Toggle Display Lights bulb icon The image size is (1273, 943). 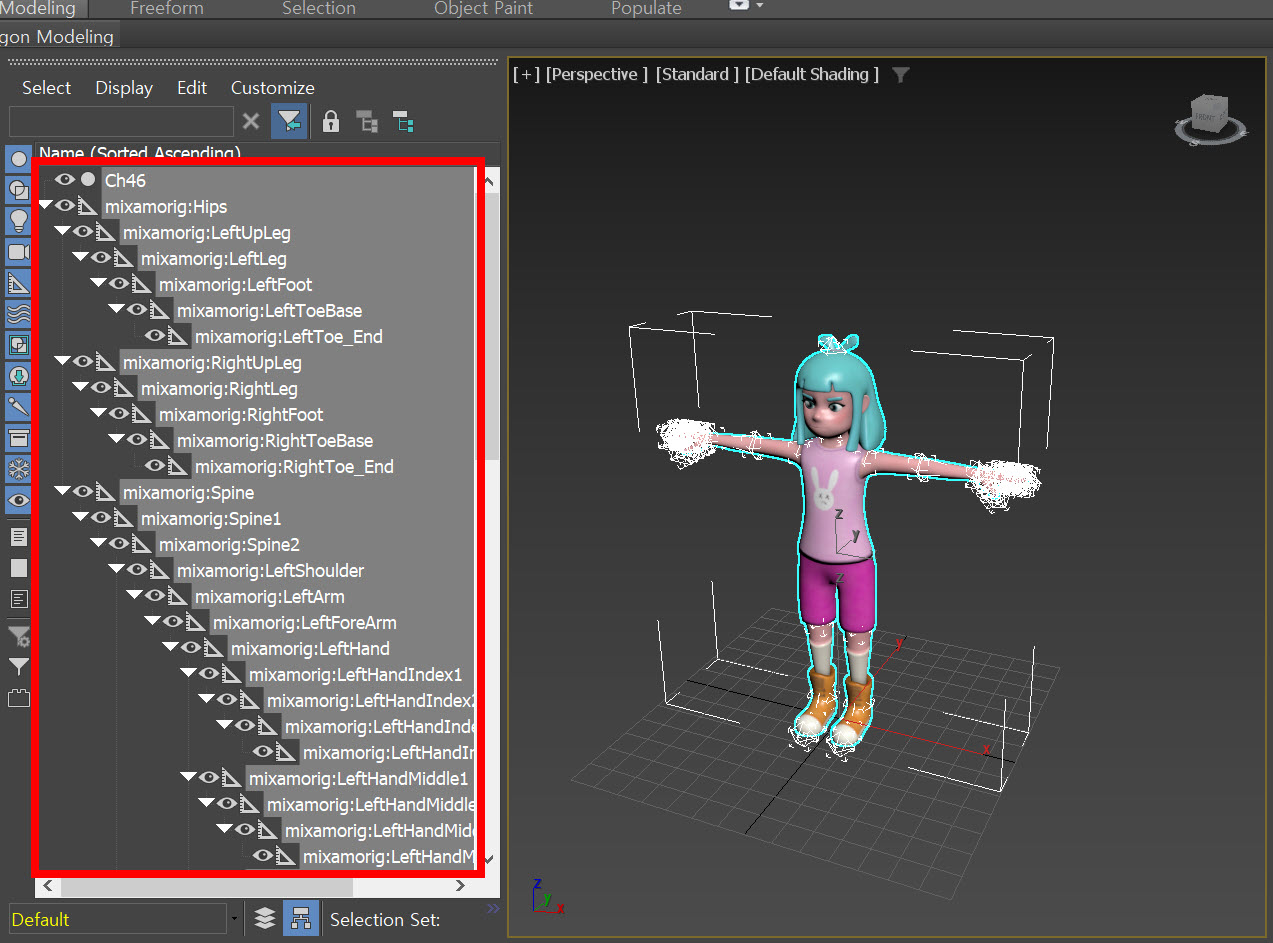[x=18, y=221]
